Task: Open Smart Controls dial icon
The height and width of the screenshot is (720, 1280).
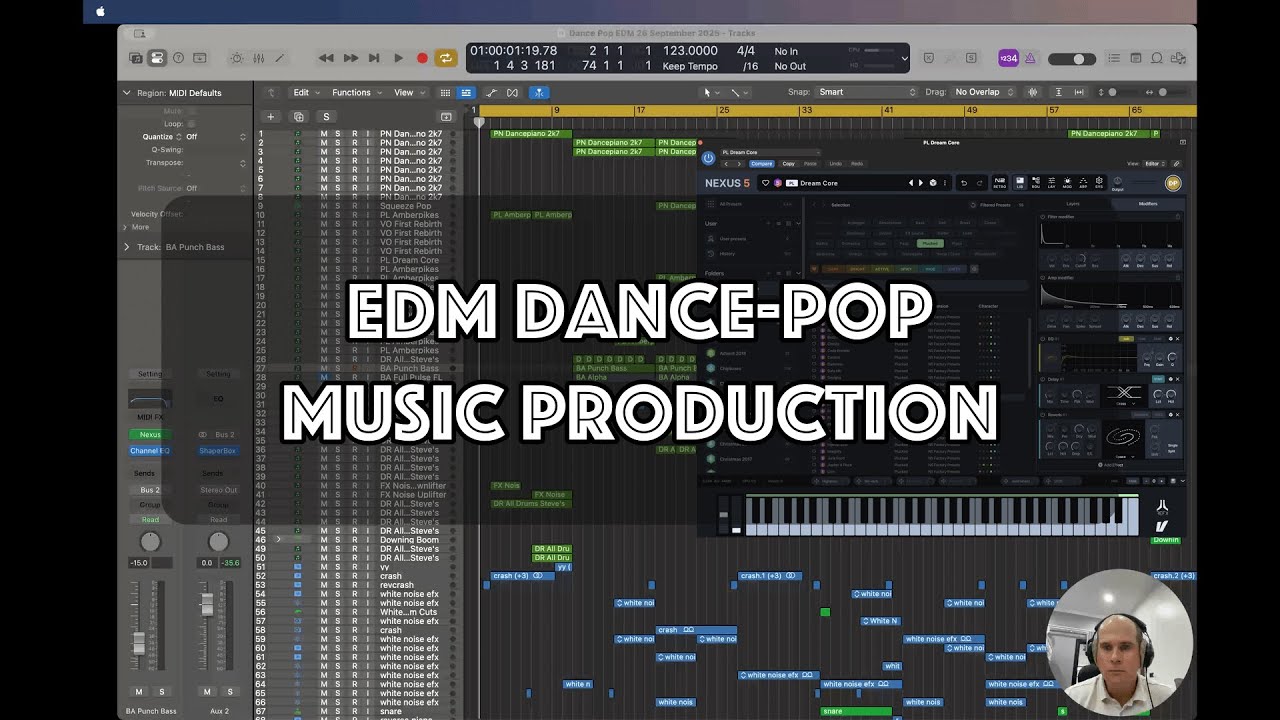Action: (x=237, y=58)
